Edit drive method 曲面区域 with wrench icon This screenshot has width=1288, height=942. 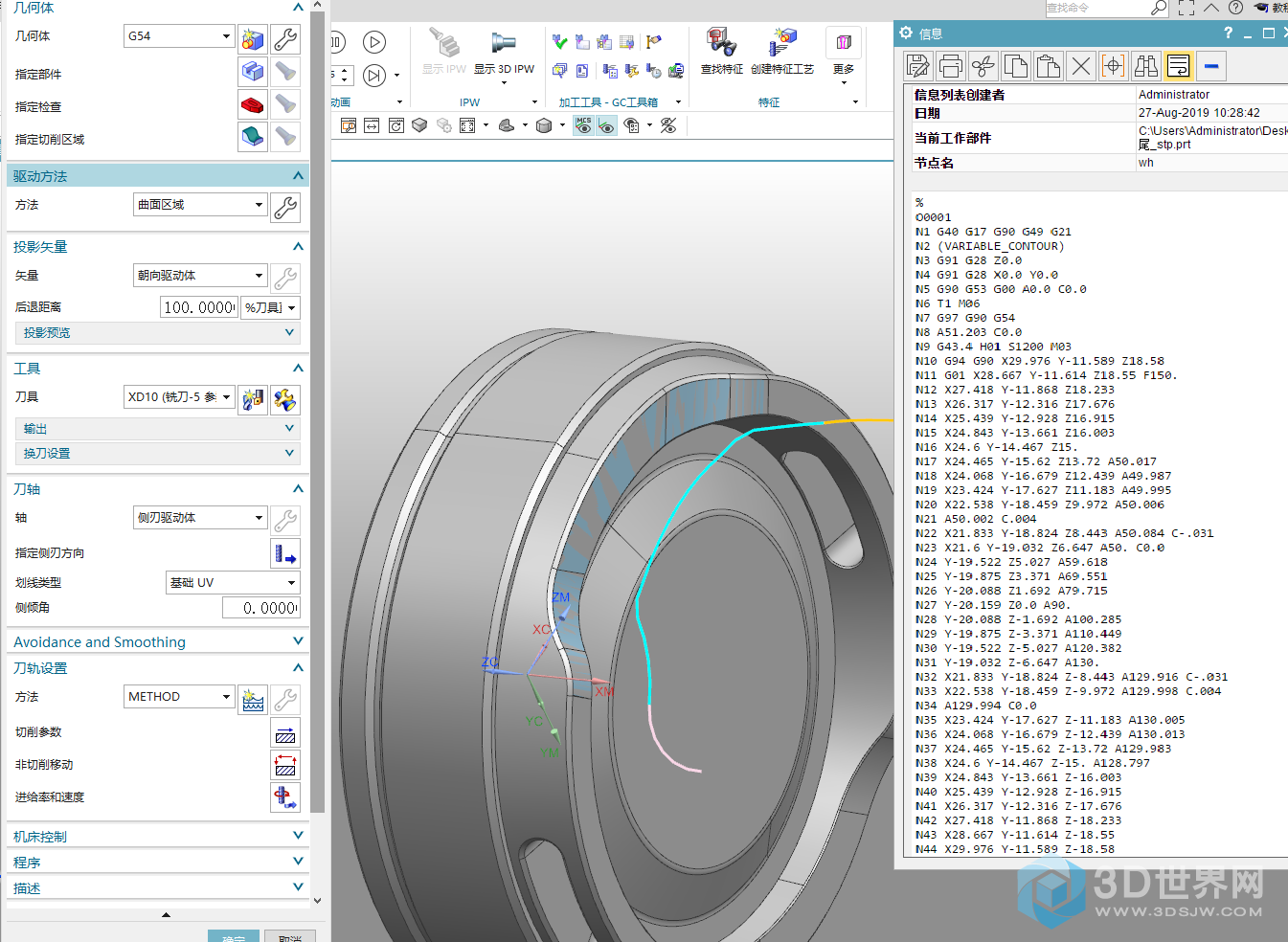[x=285, y=208]
